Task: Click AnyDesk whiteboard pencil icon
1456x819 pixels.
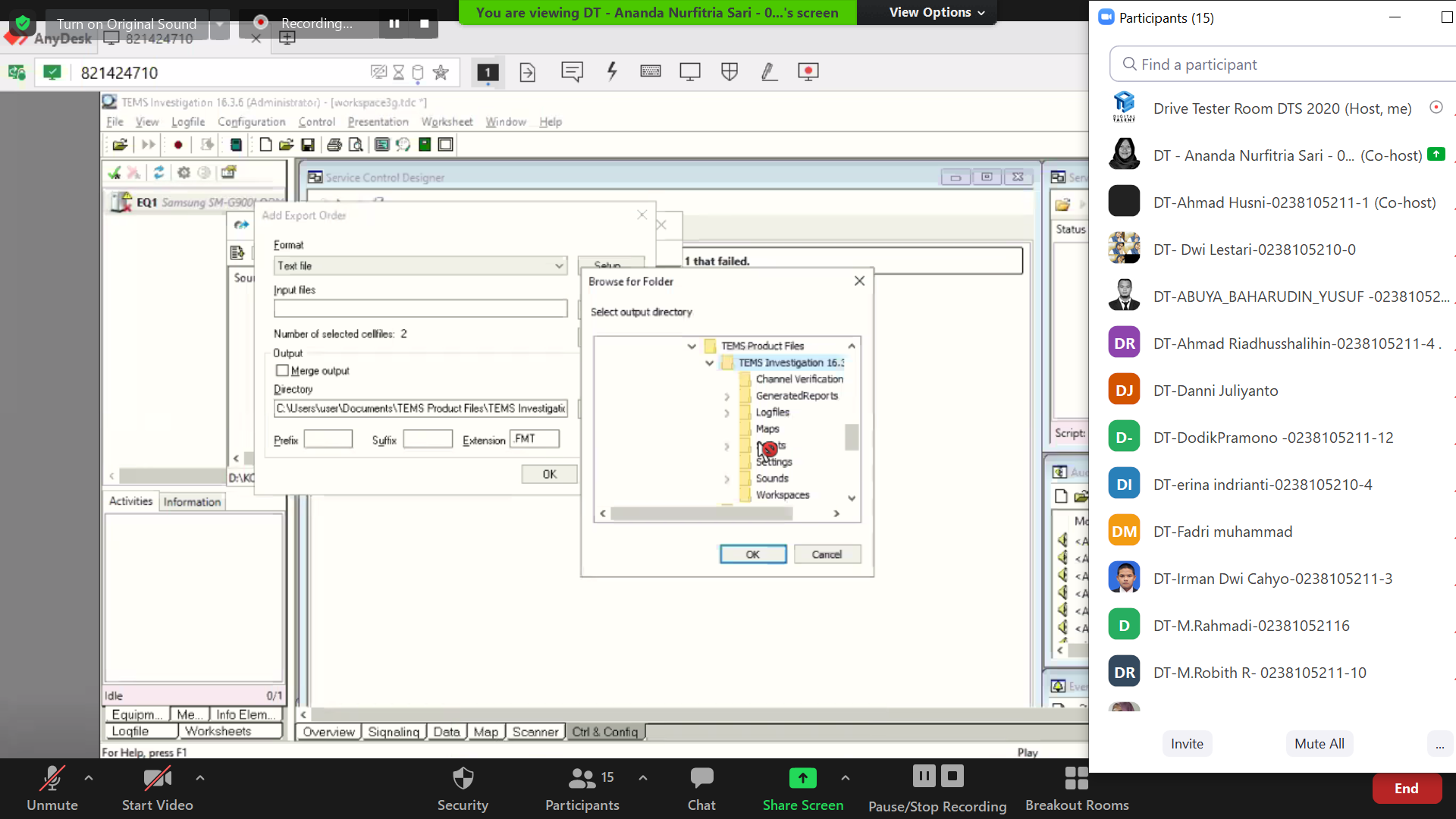Action: click(x=768, y=72)
